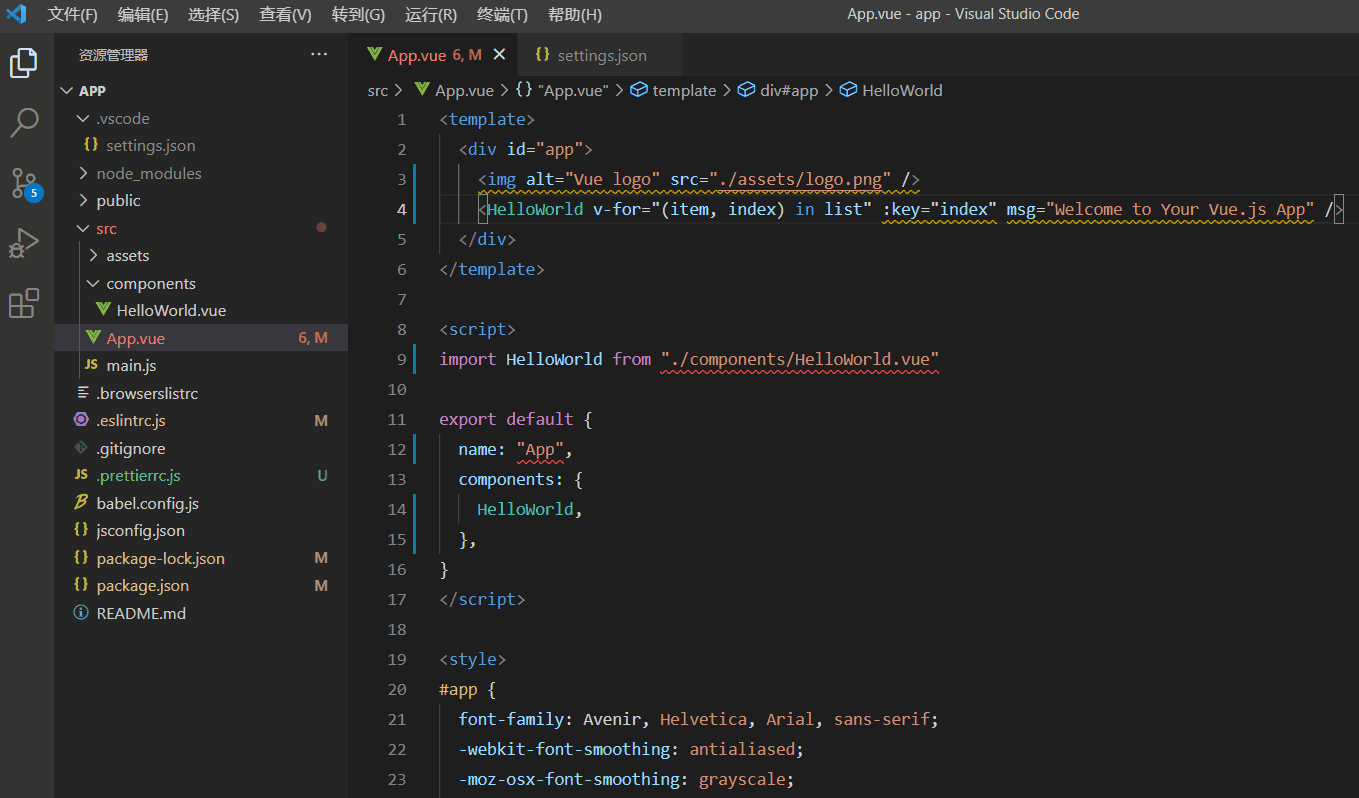Open Source Control view with 5 badge
The height and width of the screenshot is (798, 1359).
click(25, 184)
